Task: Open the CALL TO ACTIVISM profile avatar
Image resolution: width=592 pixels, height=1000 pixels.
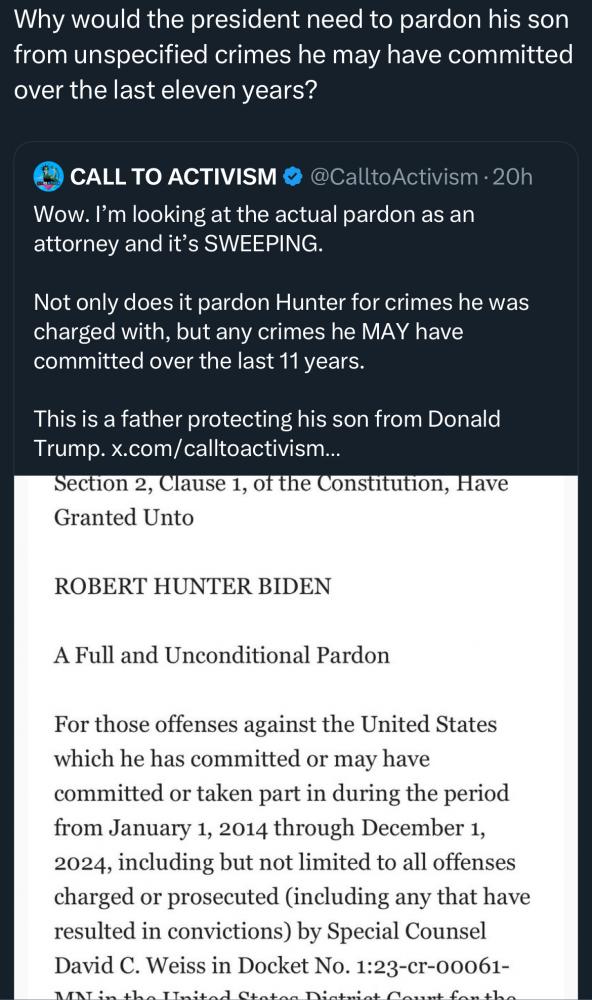Action: 48,177
